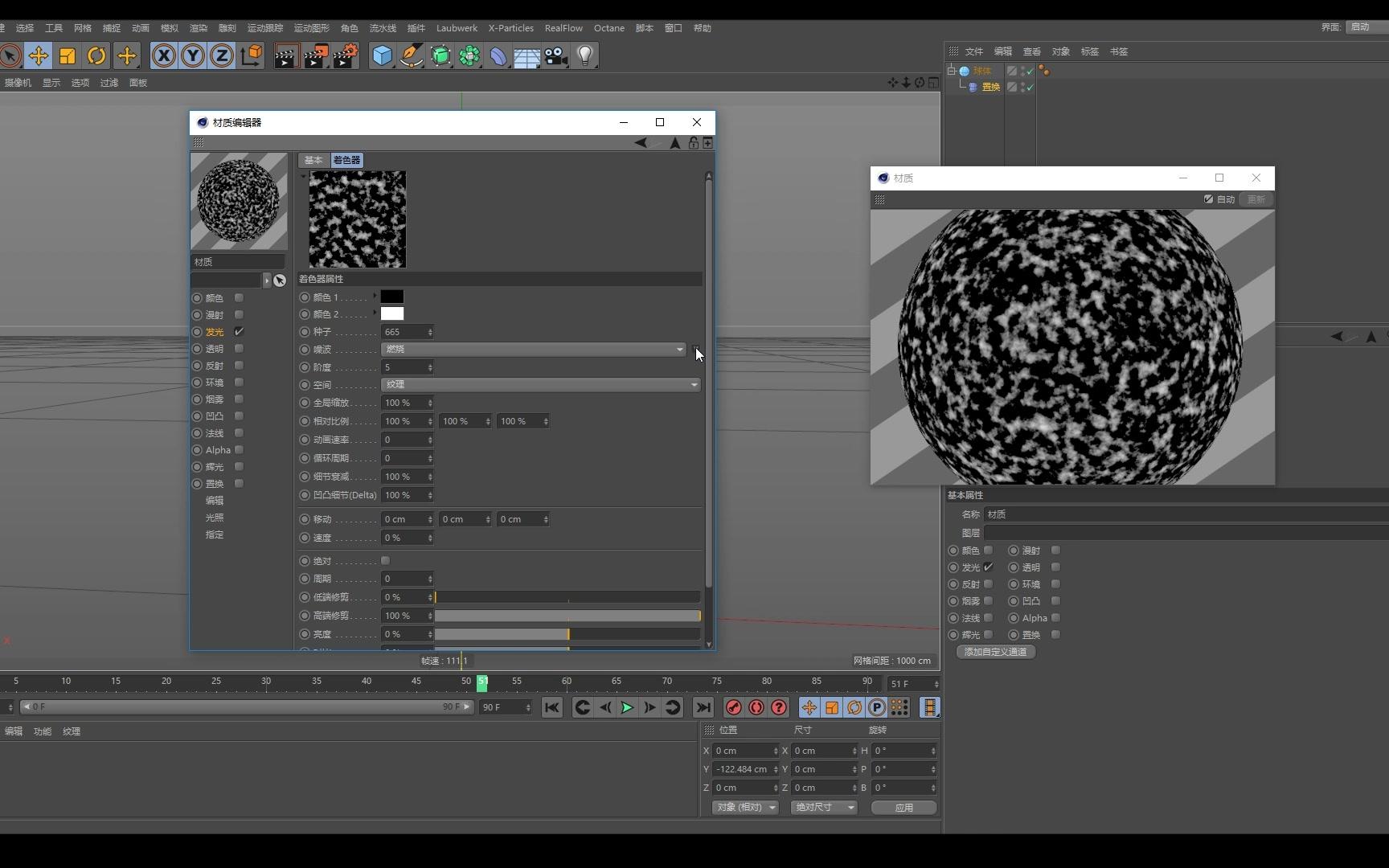The height and width of the screenshot is (868, 1389).
Task: Create a light object from the toolbar
Action: click(x=585, y=55)
